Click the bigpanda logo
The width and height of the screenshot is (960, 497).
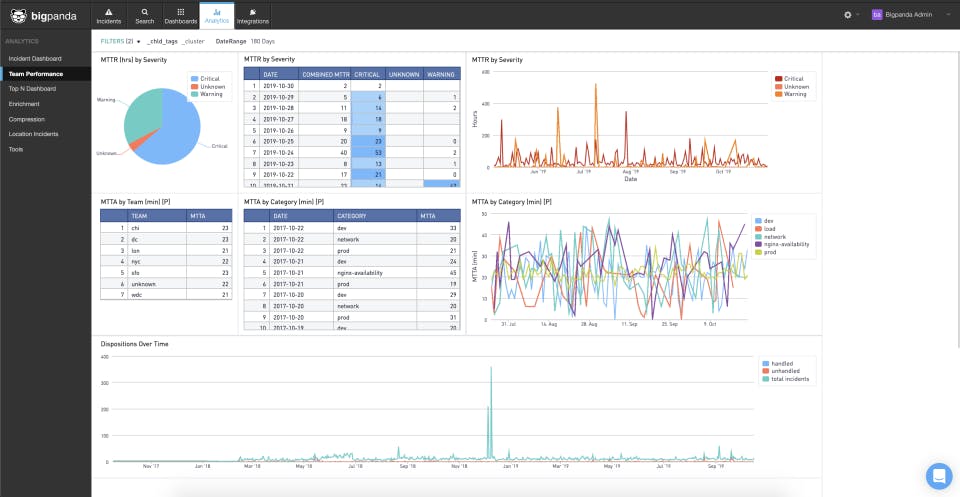coord(43,16)
